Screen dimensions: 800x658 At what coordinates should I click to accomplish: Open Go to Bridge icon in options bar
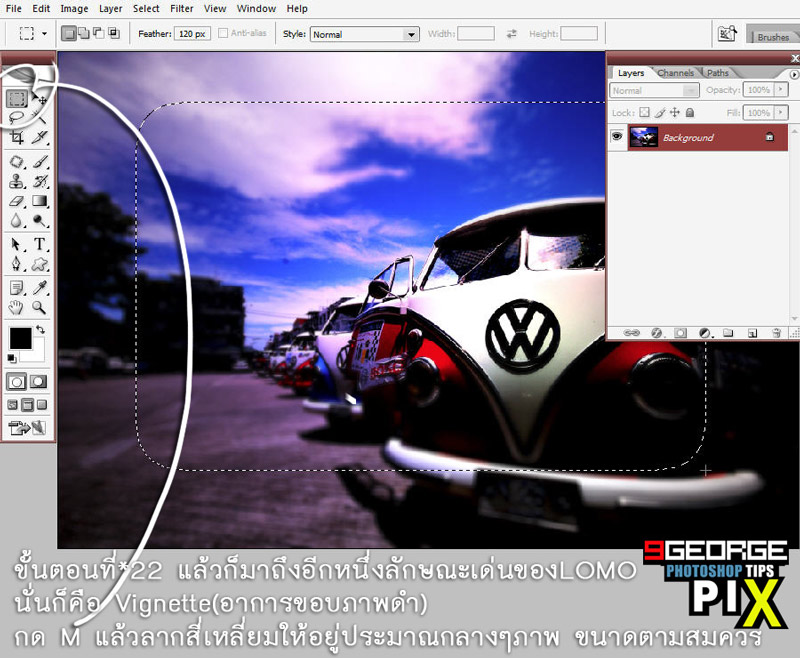tap(727, 34)
